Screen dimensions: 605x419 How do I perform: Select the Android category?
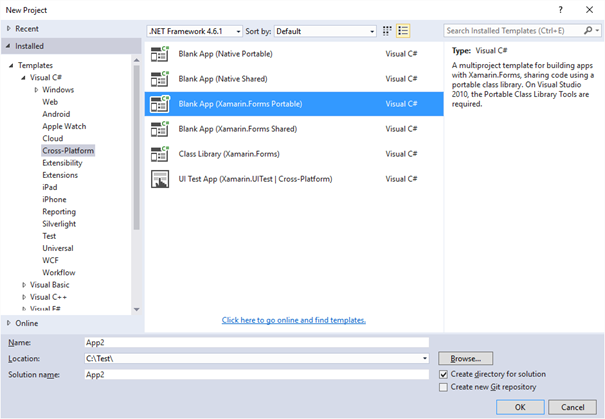tap(56, 114)
